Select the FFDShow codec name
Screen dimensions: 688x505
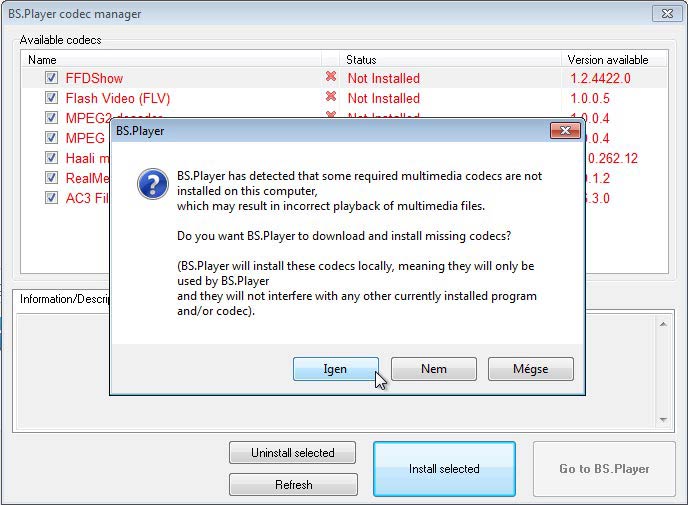pyautogui.click(x=94, y=78)
